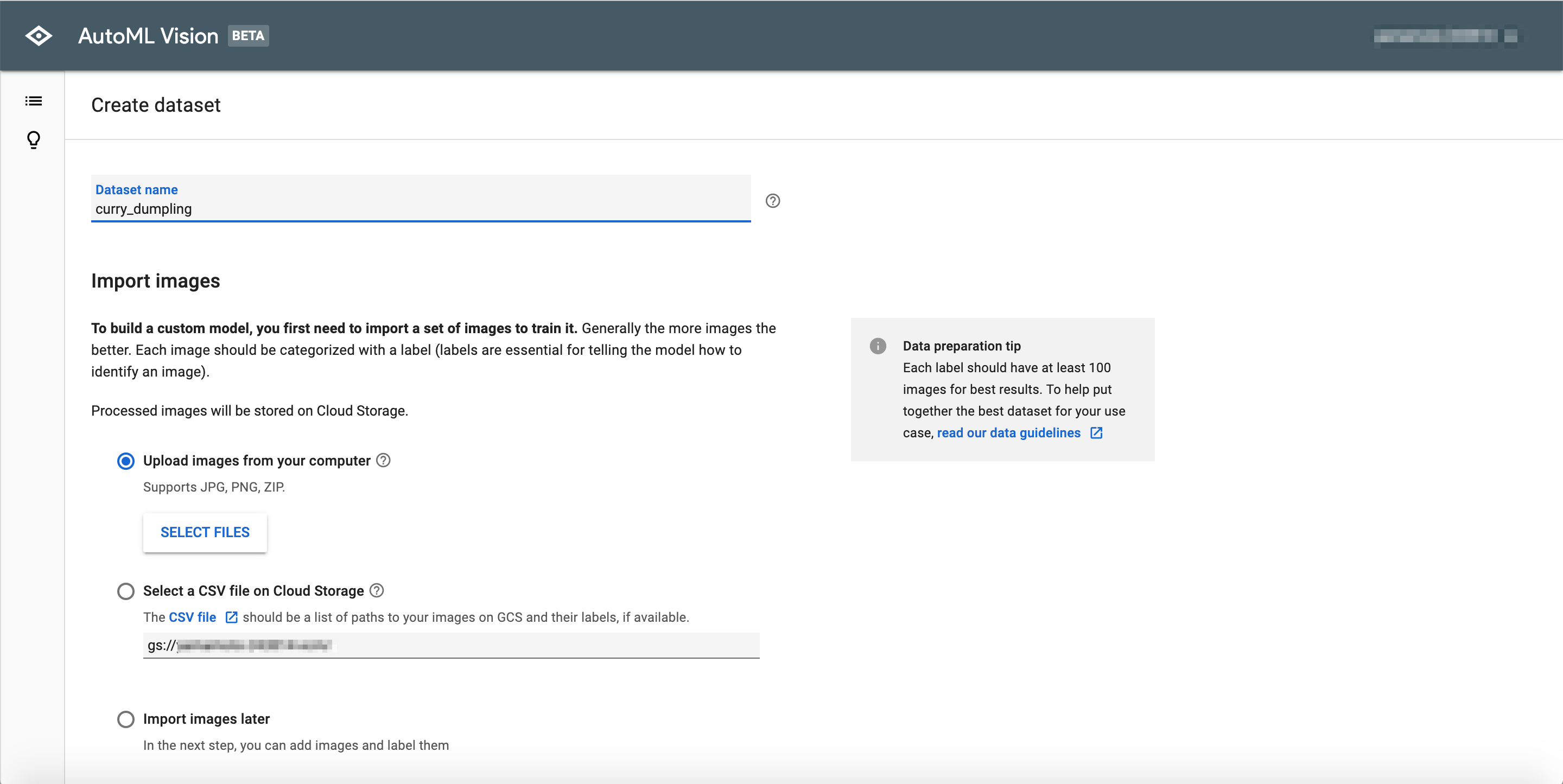Open the read our data guidelines link
This screenshot has height=784, width=1563.
click(x=1008, y=432)
